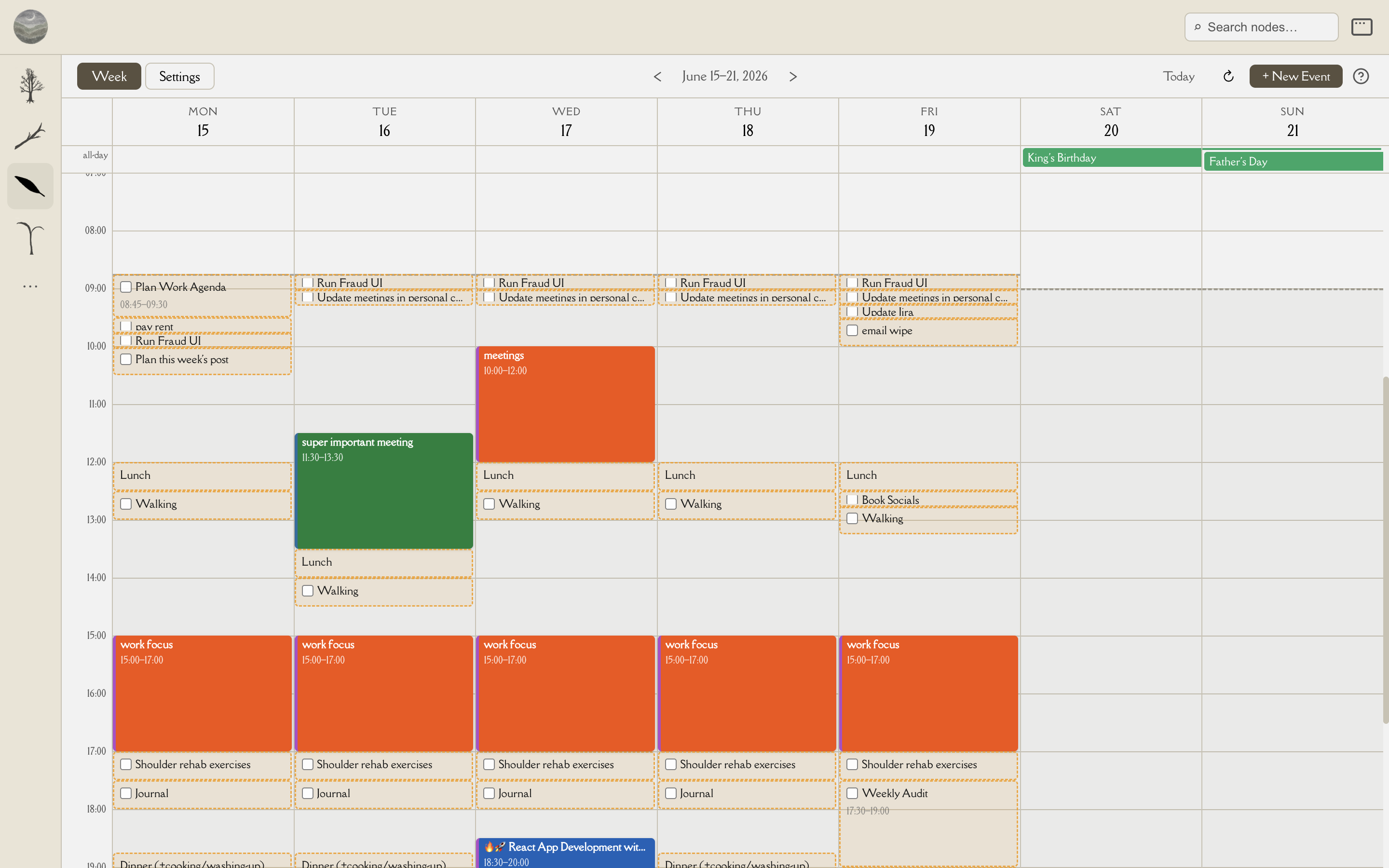The height and width of the screenshot is (868, 1389).
Task: Open the sprout fork icon in sidebar
Action: 30,237
